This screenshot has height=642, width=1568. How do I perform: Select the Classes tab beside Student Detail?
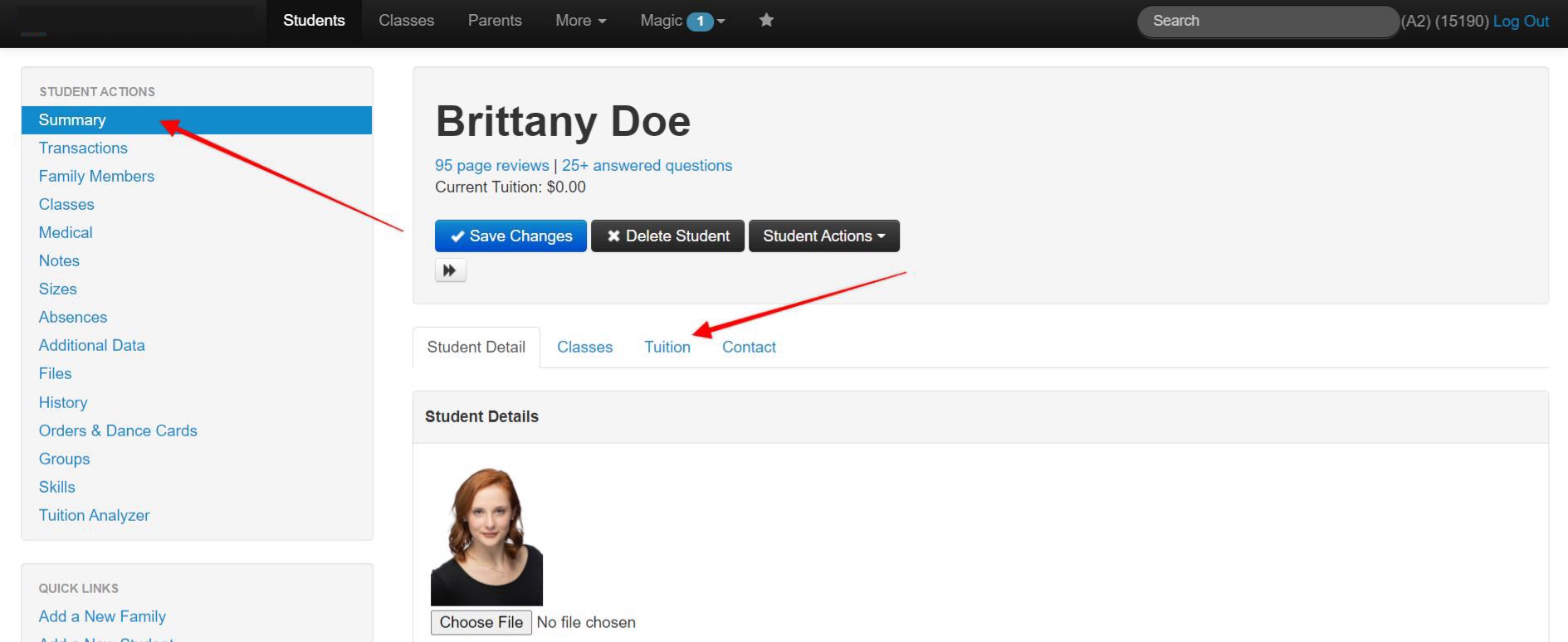pos(584,348)
